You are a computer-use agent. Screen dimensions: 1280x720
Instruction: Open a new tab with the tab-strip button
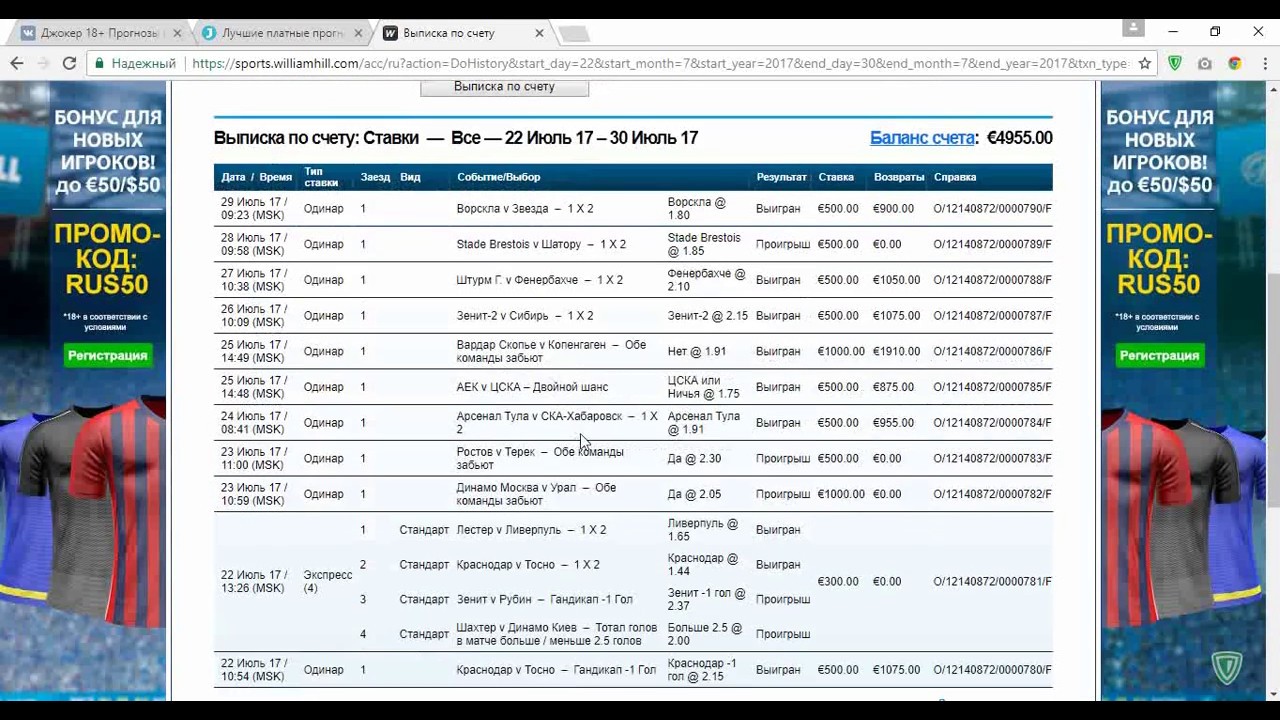click(x=573, y=34)
